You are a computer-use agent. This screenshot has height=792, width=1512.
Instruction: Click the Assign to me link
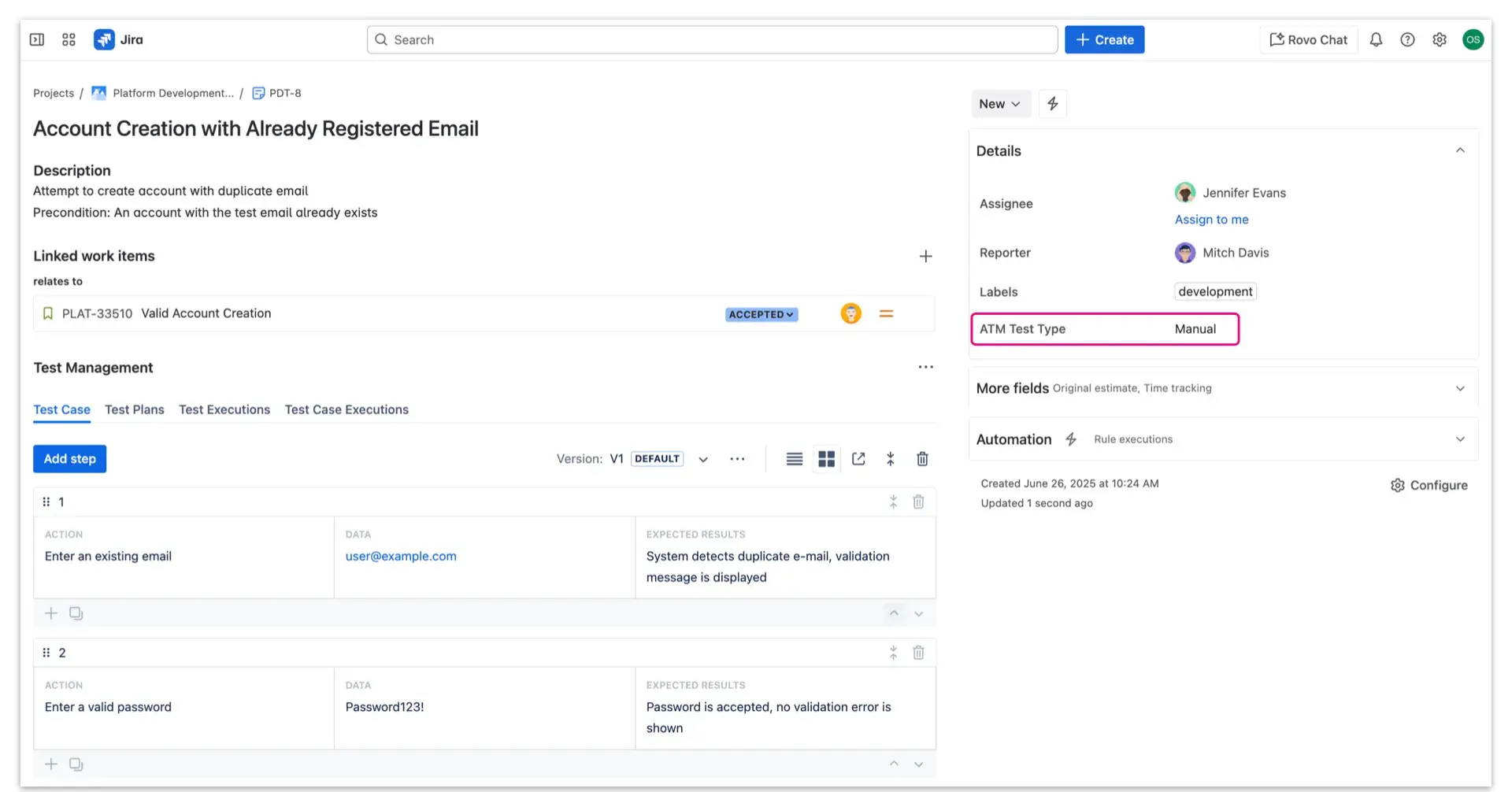[1211, 219]
